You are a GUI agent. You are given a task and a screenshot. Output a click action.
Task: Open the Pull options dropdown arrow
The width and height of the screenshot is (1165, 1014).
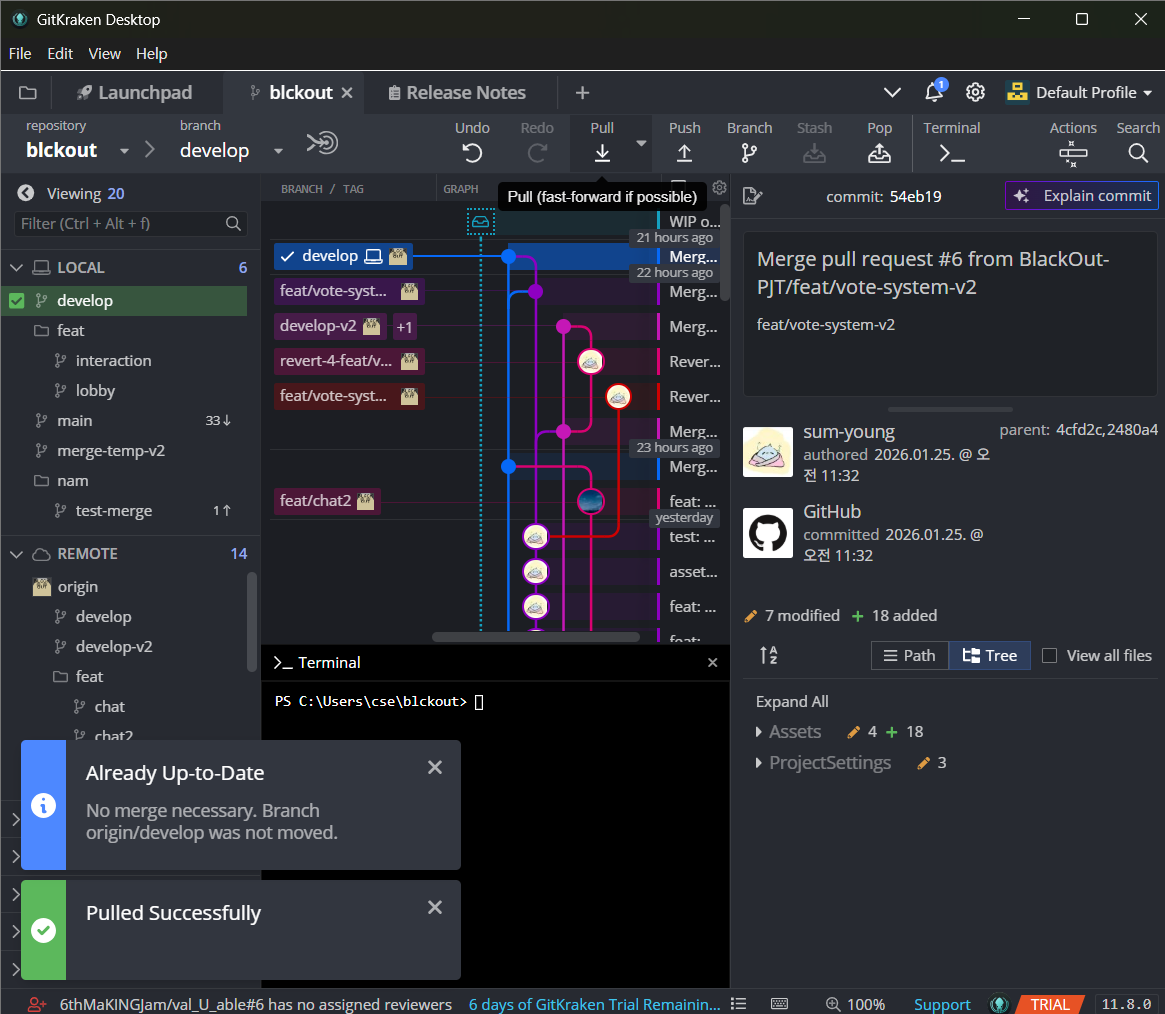pos(640,143)
